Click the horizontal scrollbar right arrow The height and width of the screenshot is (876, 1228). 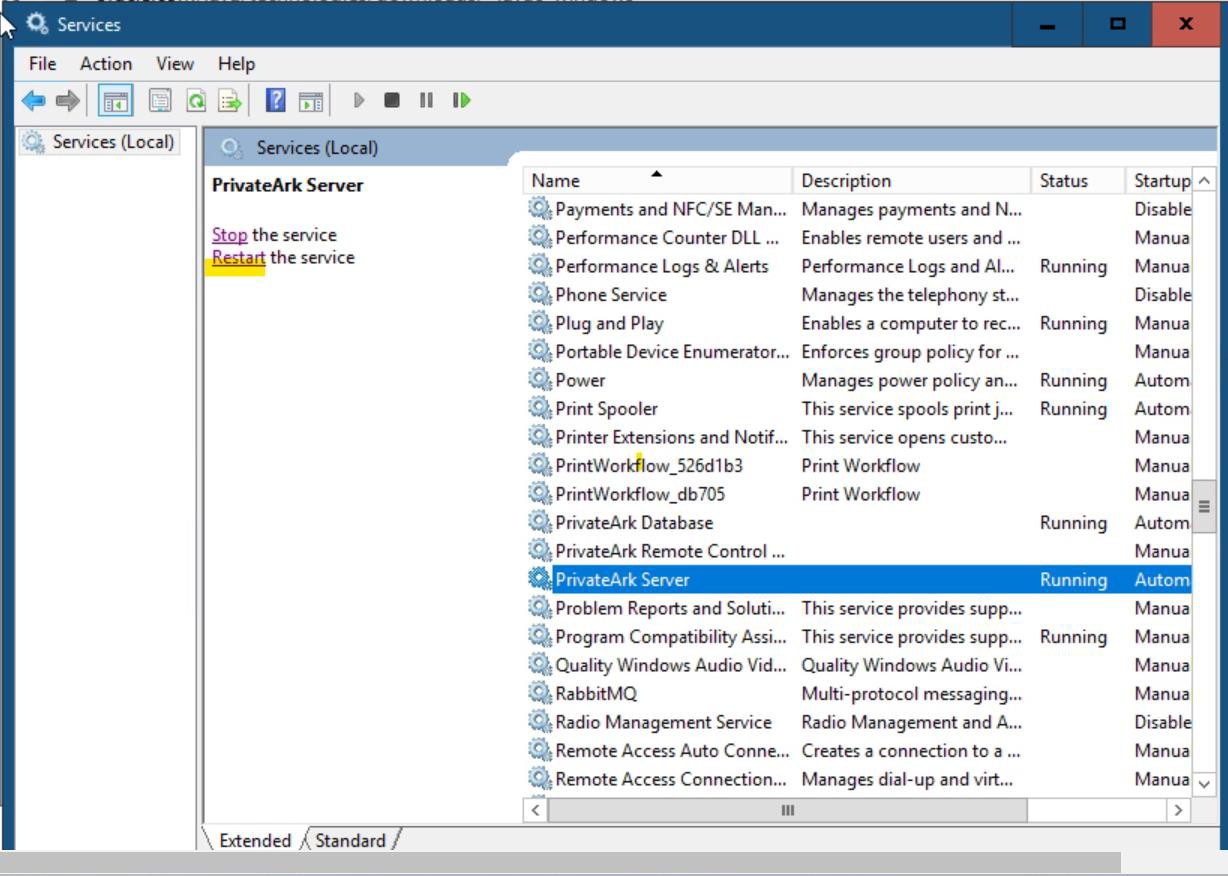(x=1181, y=810)
